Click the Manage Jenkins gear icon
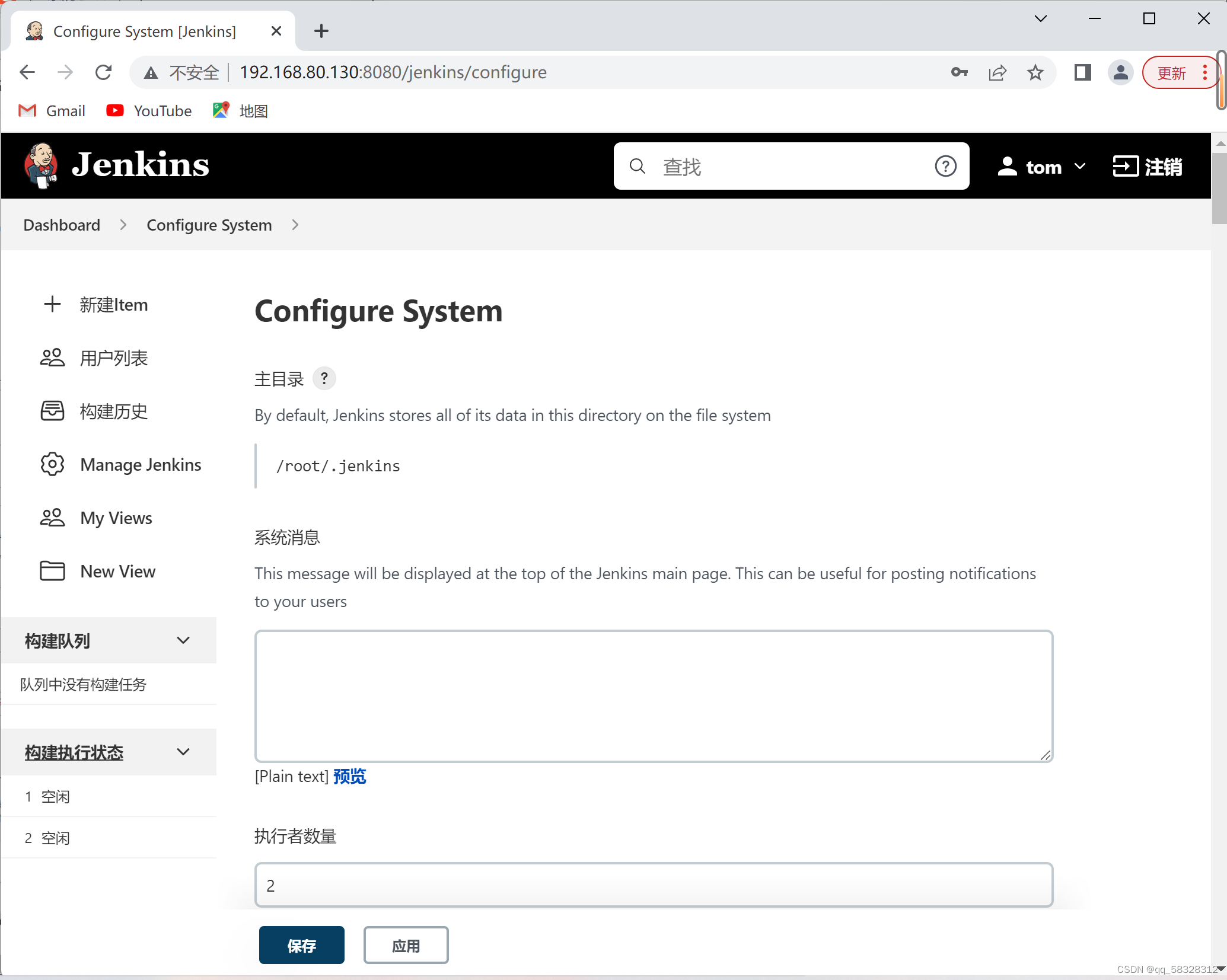The image size is (1227, 980). [x=52, y=464]
